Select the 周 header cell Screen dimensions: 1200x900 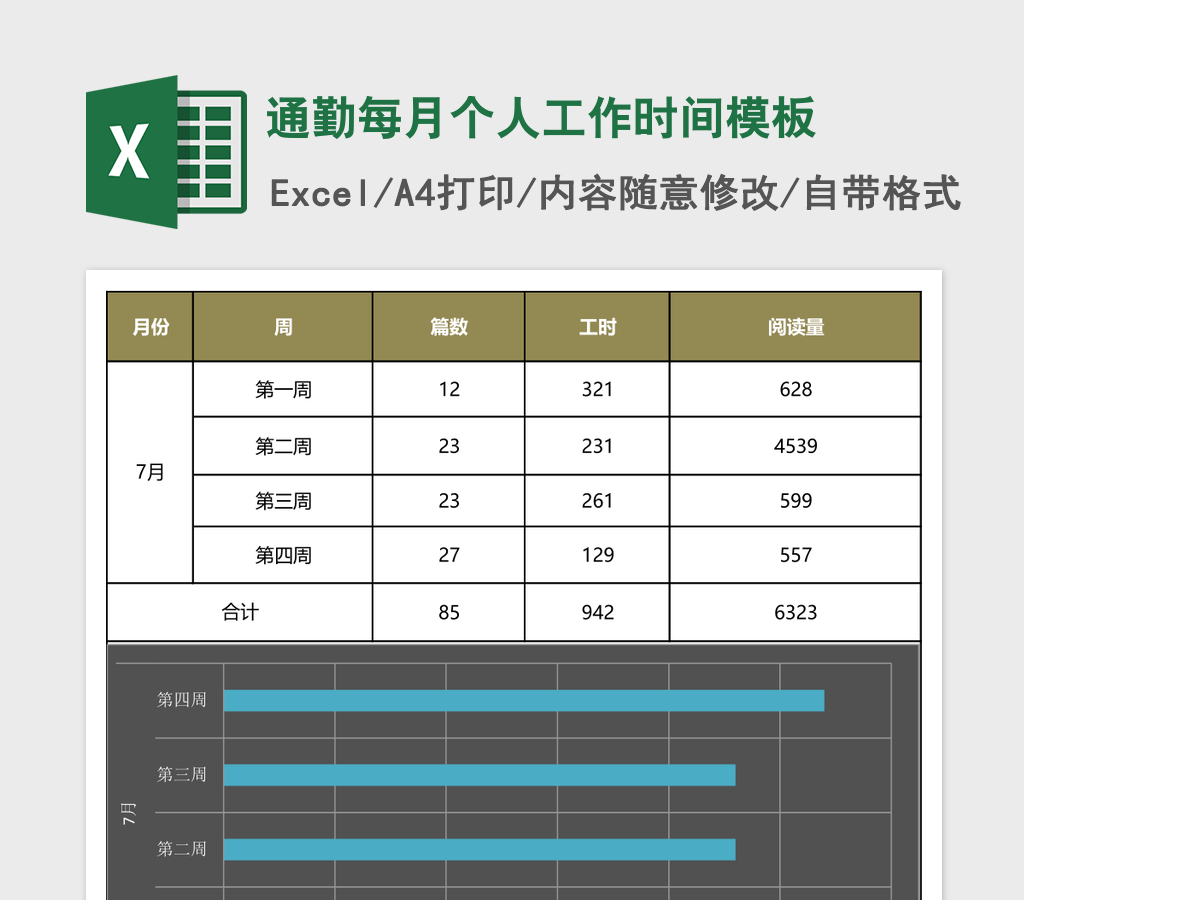[x=283, y=327]
